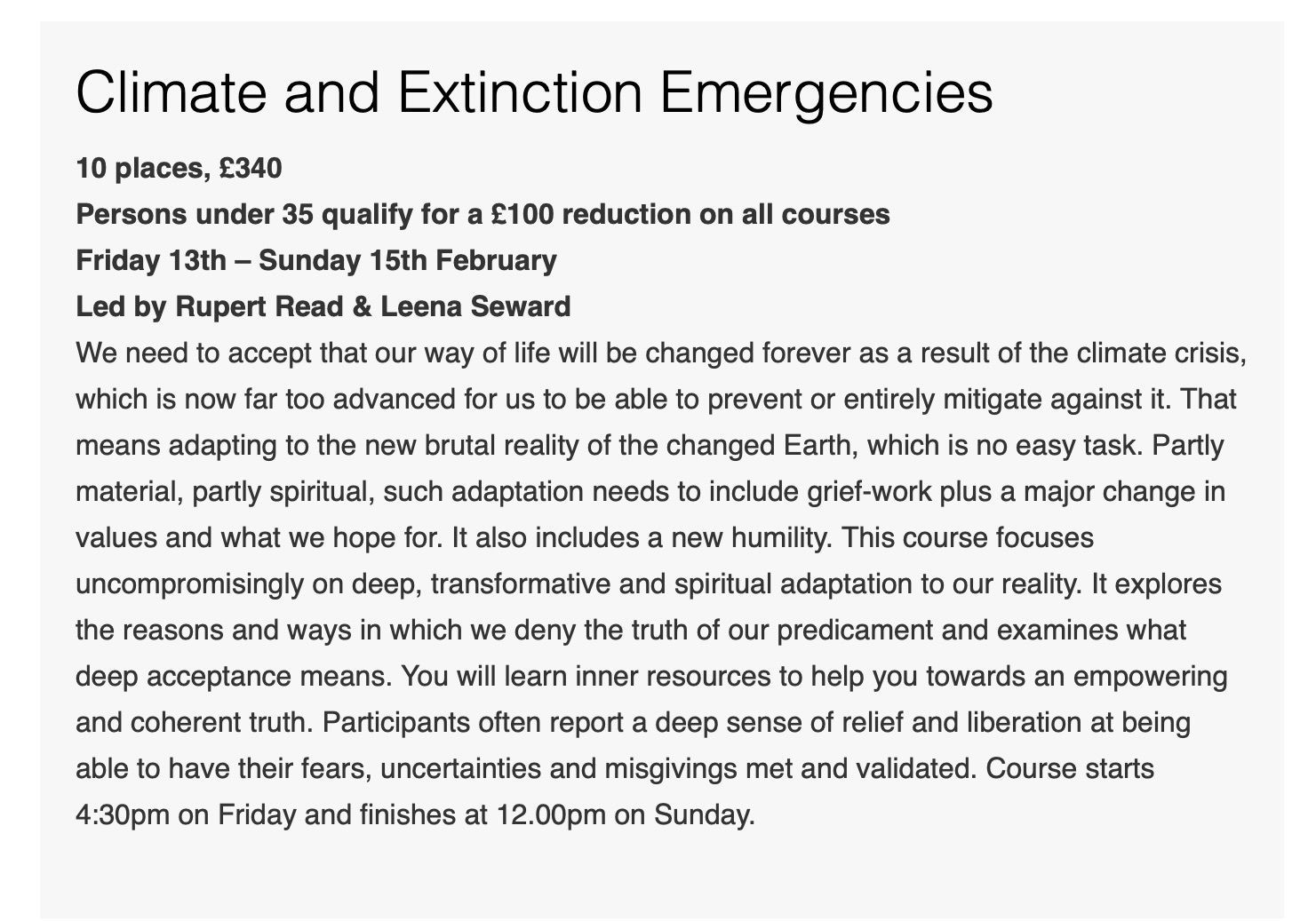
Task: Click the "Friday 13th – Sunday 15th February" date line
Action: (316, 260)
